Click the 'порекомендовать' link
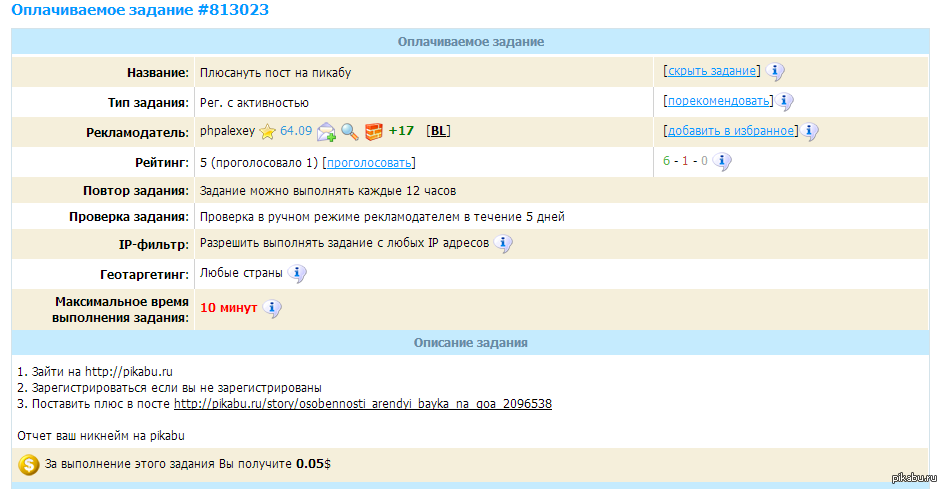 click(x=717, y=101)
